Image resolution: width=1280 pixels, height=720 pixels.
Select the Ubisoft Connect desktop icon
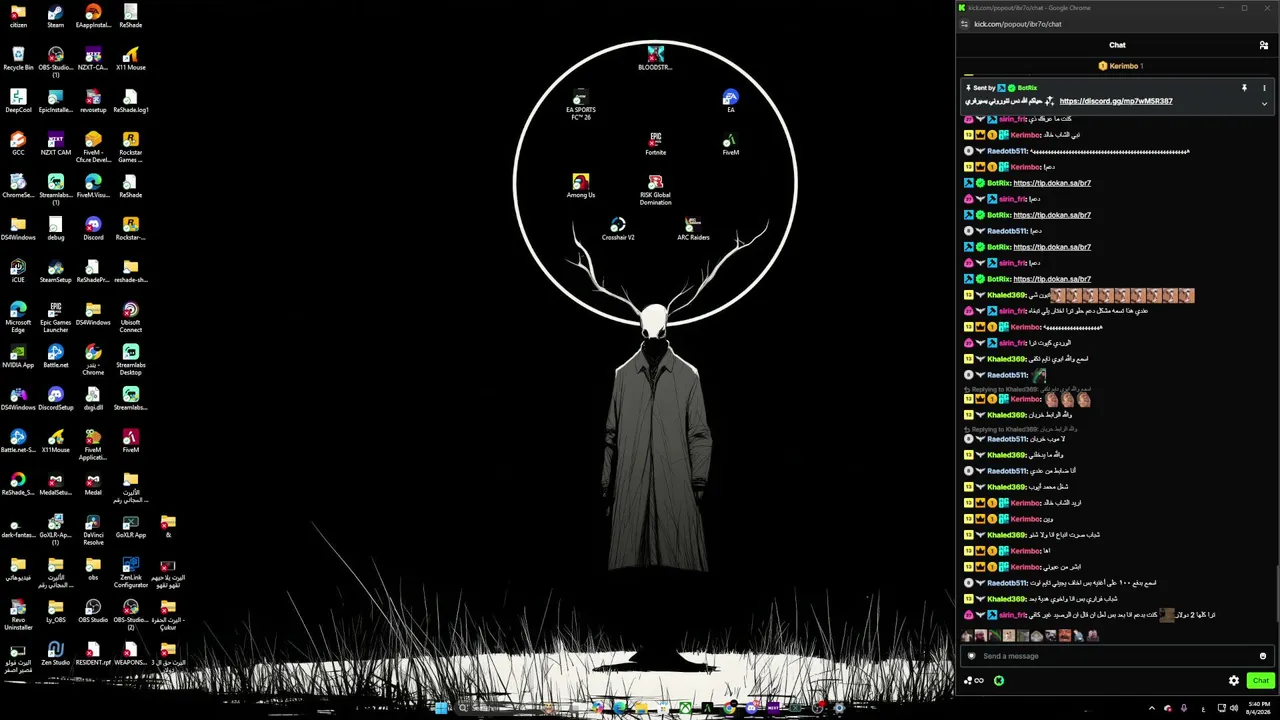[x=130, y=317]
